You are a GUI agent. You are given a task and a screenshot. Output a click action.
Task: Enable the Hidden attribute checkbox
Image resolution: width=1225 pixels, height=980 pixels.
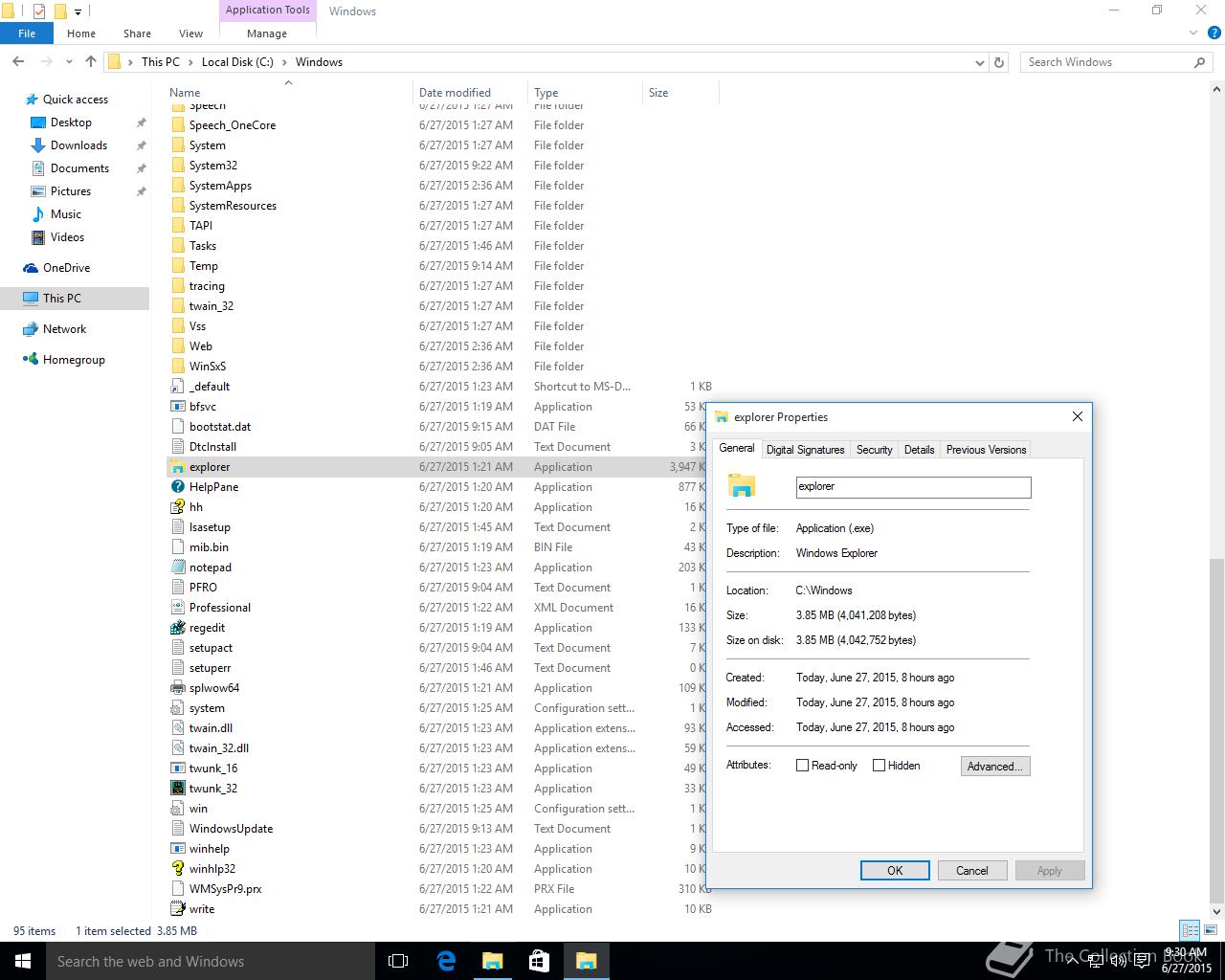point(879,766)
